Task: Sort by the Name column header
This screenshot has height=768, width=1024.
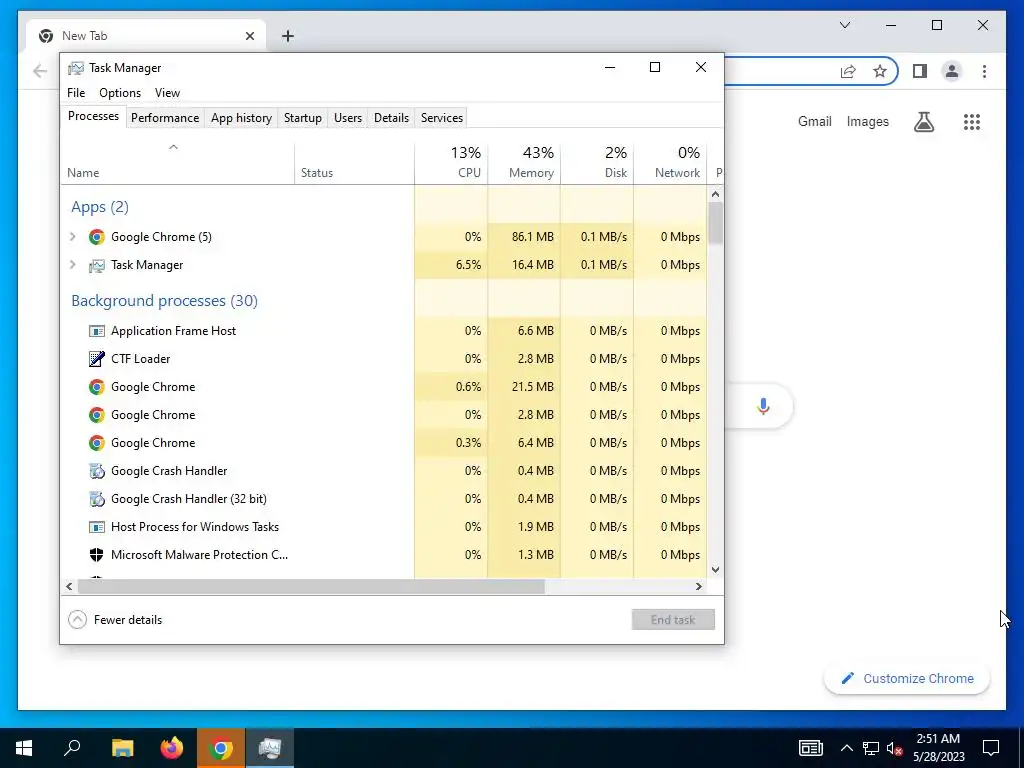Action: pyautogui.click(x=178, y=163)
